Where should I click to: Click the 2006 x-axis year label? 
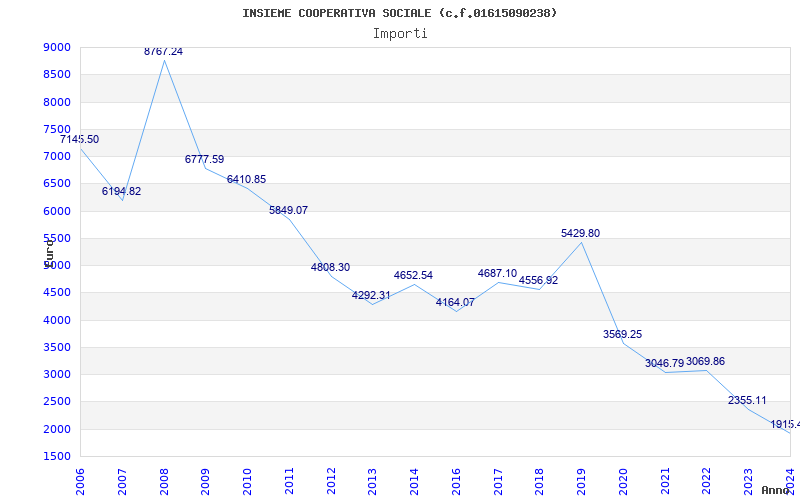[x=80, y=482]
